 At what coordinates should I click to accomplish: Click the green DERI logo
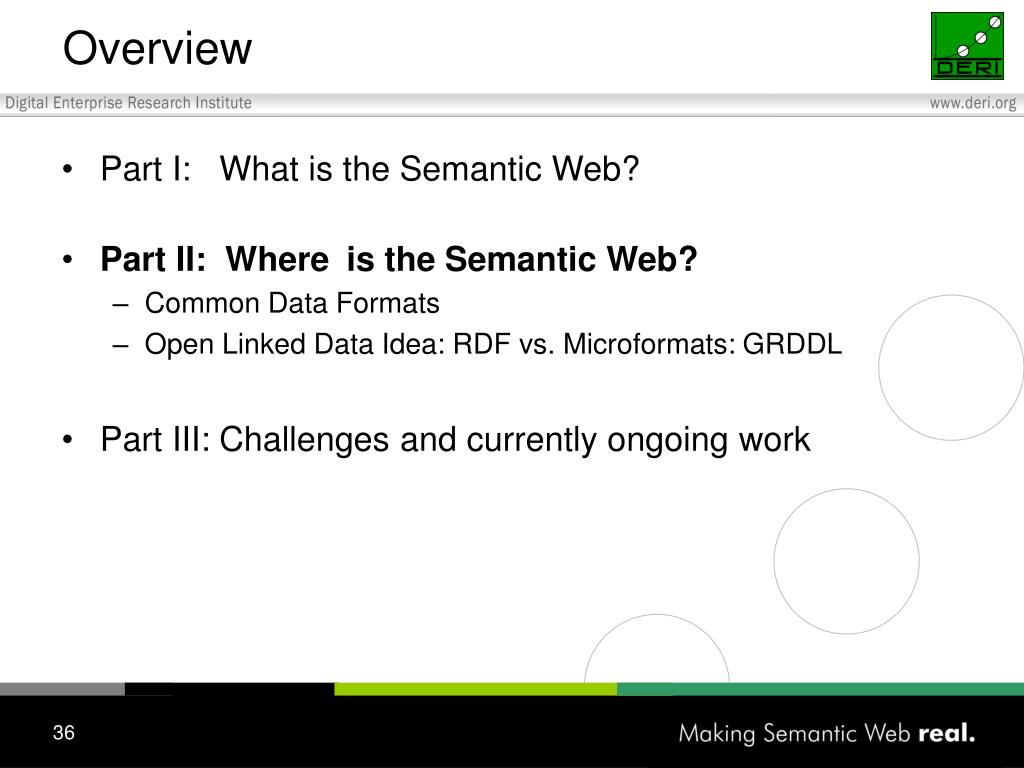coord(967,46)
